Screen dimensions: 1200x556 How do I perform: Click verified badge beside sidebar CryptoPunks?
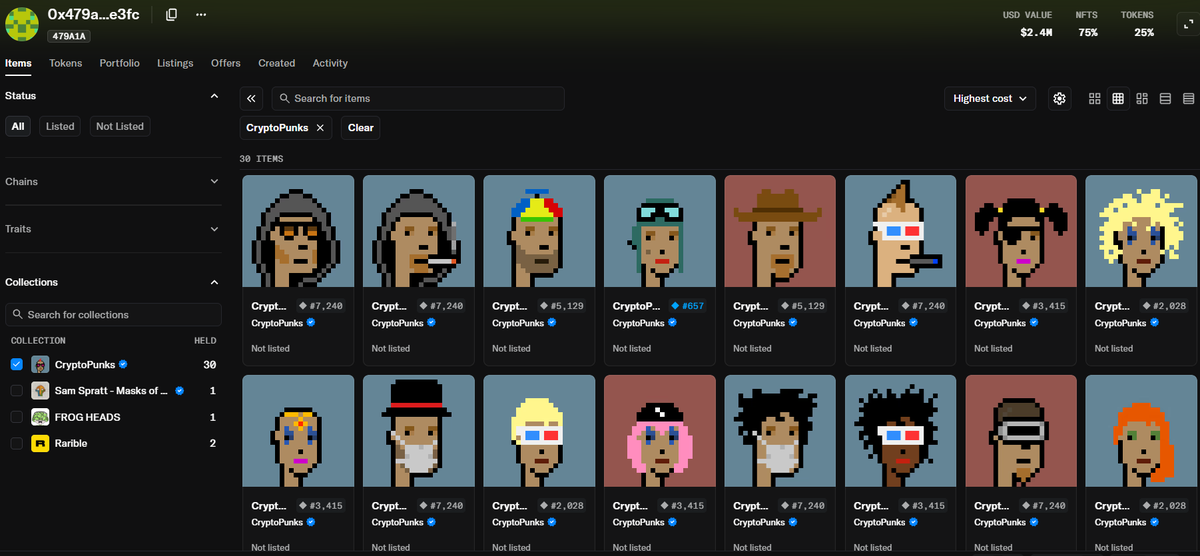(x=123, y=365)
